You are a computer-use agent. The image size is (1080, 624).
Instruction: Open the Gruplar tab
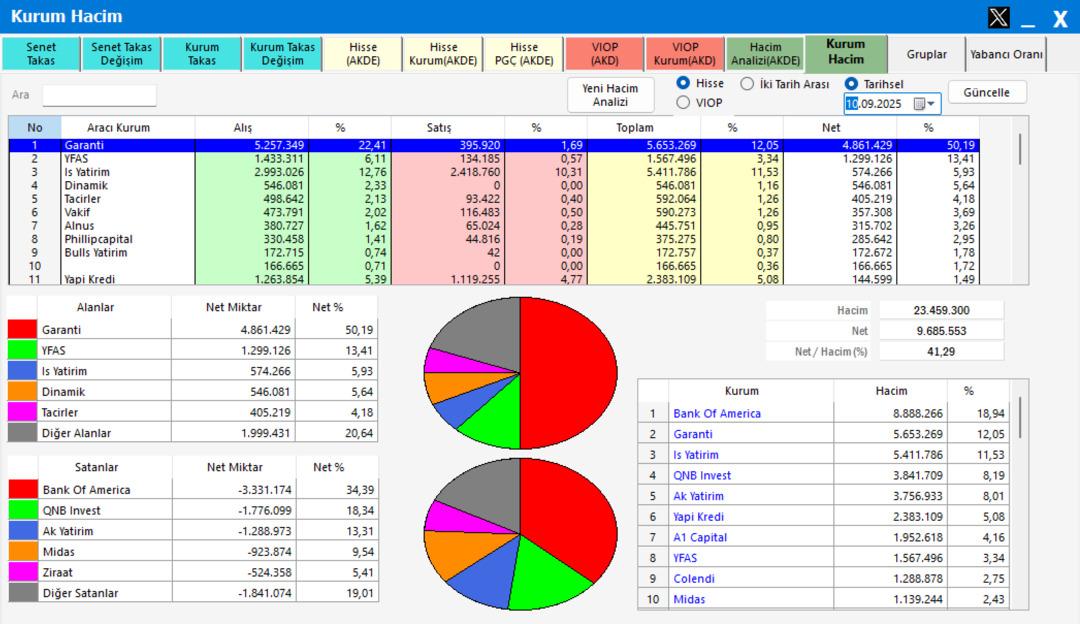(926, 54)
